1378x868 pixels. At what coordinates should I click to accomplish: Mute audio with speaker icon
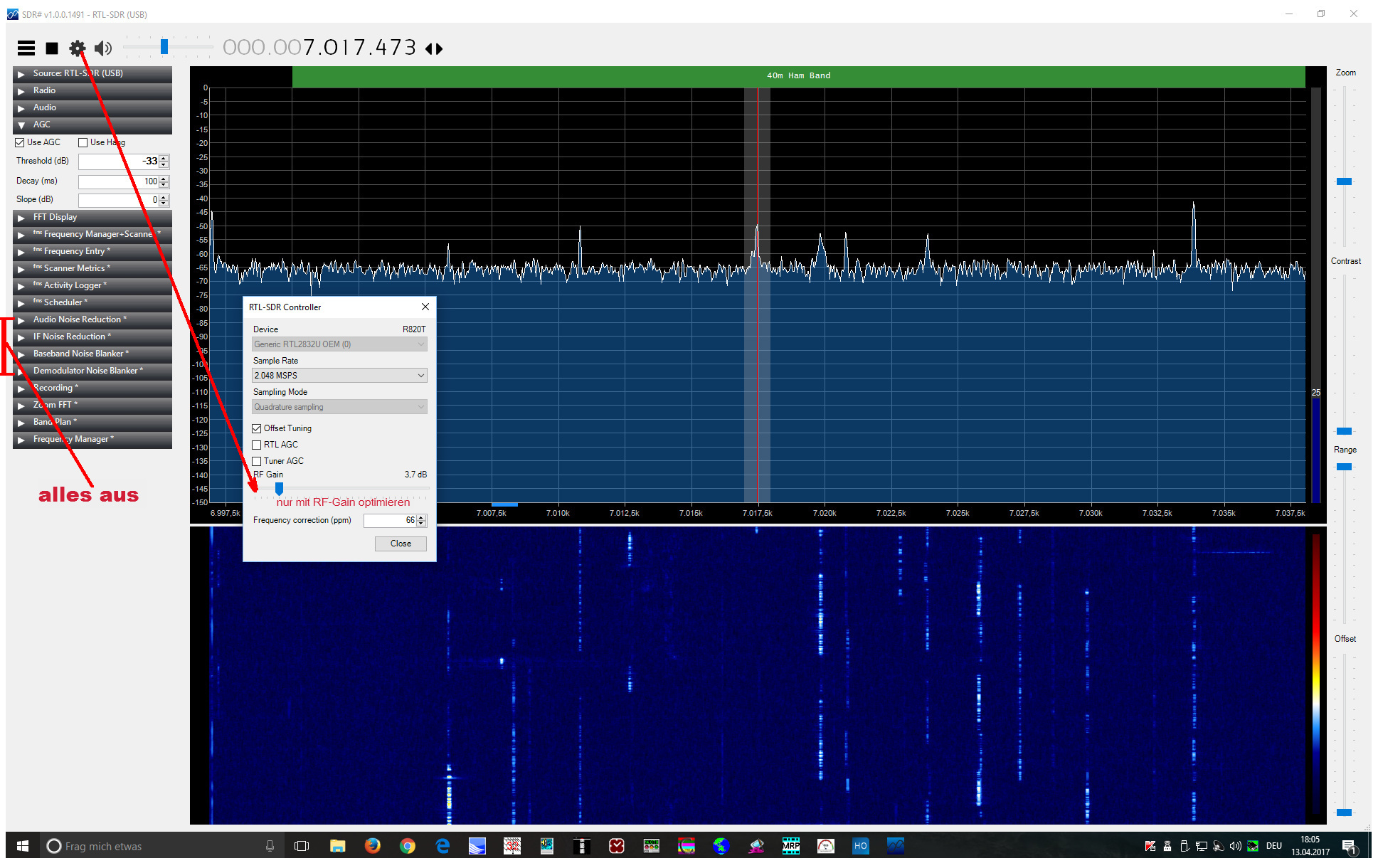point(103,48)
